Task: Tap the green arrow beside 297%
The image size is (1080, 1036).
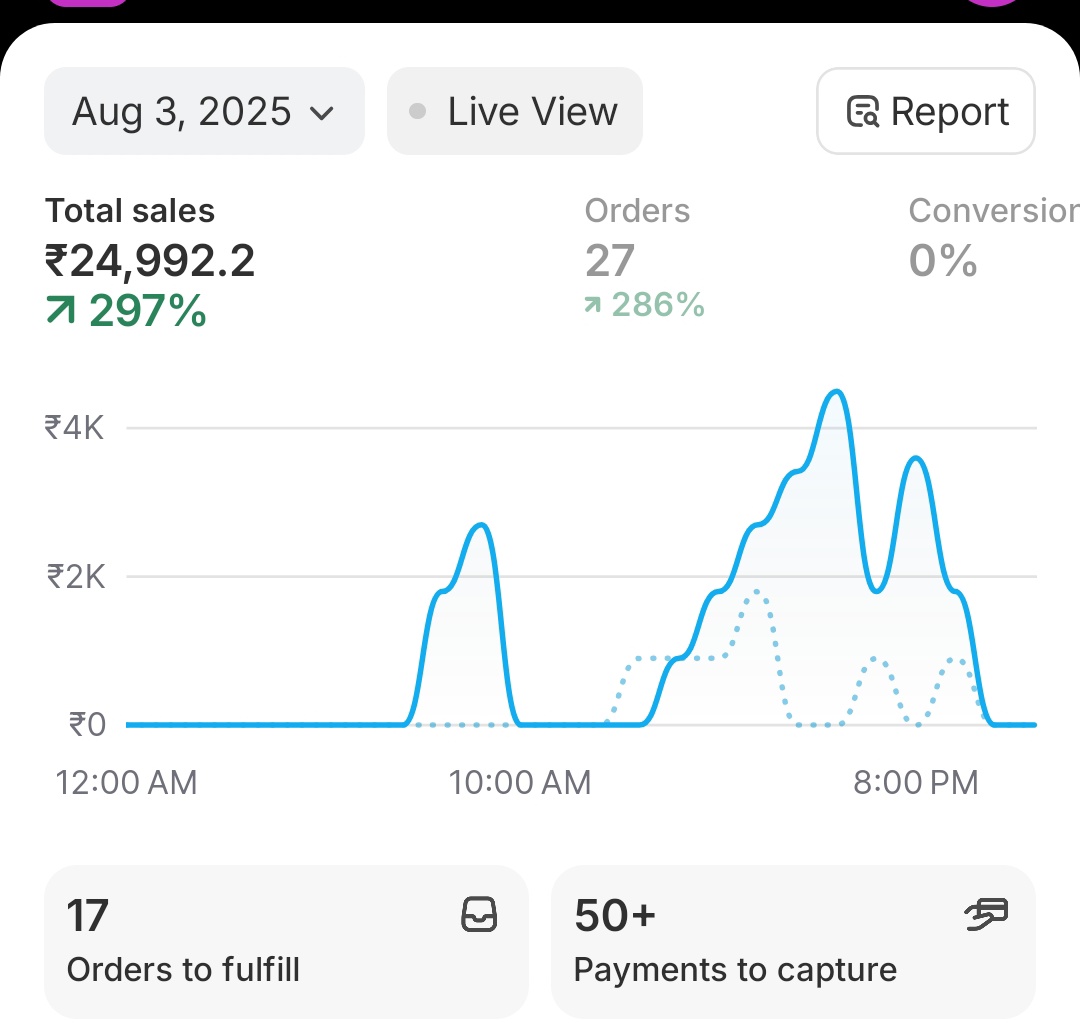Action: pos(61,312)
